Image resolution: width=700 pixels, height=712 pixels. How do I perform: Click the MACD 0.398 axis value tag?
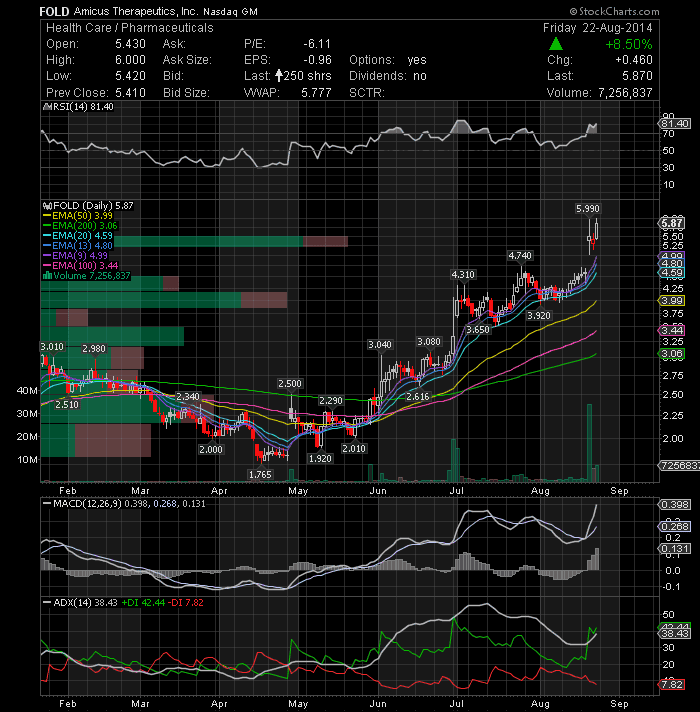[x=675, y=504]
